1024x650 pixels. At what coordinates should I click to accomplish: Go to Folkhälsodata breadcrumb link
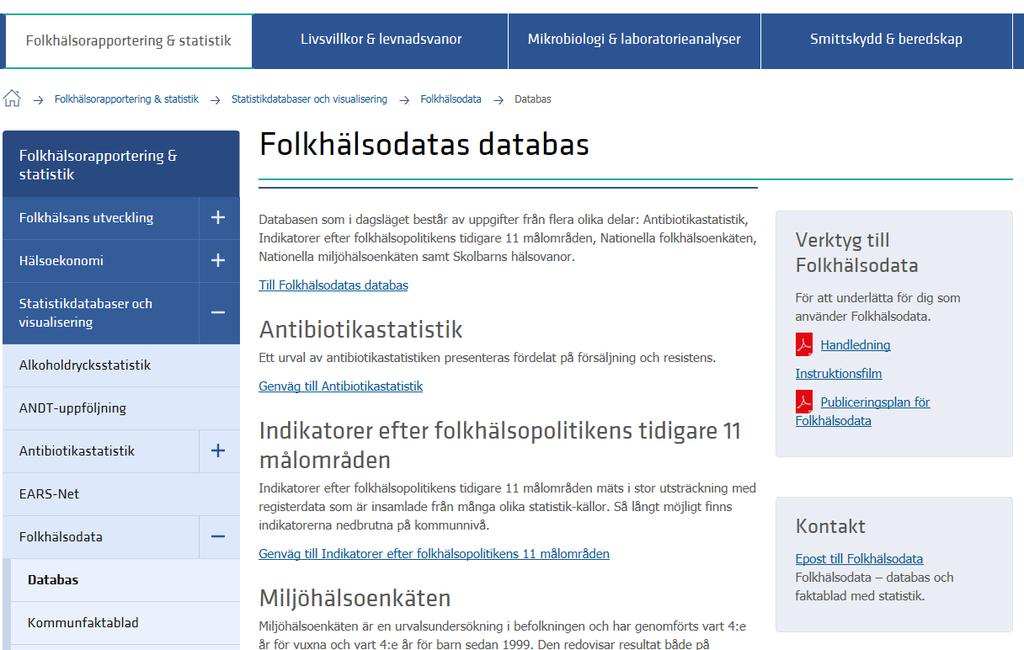coord(451,99)
